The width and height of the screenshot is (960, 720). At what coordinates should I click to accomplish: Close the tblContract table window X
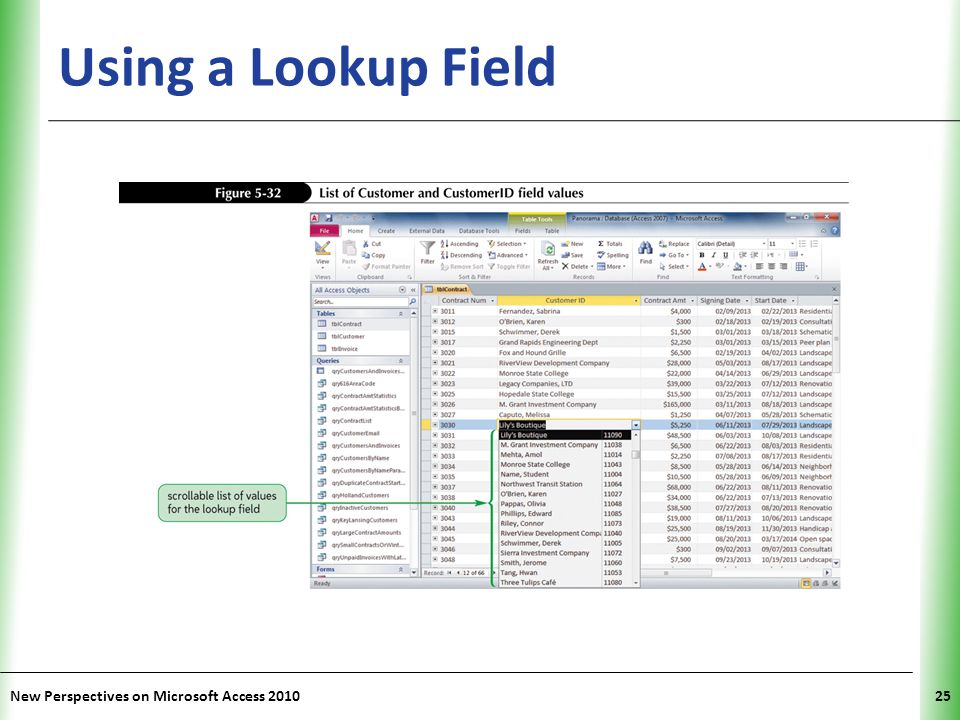click(834, 289)
